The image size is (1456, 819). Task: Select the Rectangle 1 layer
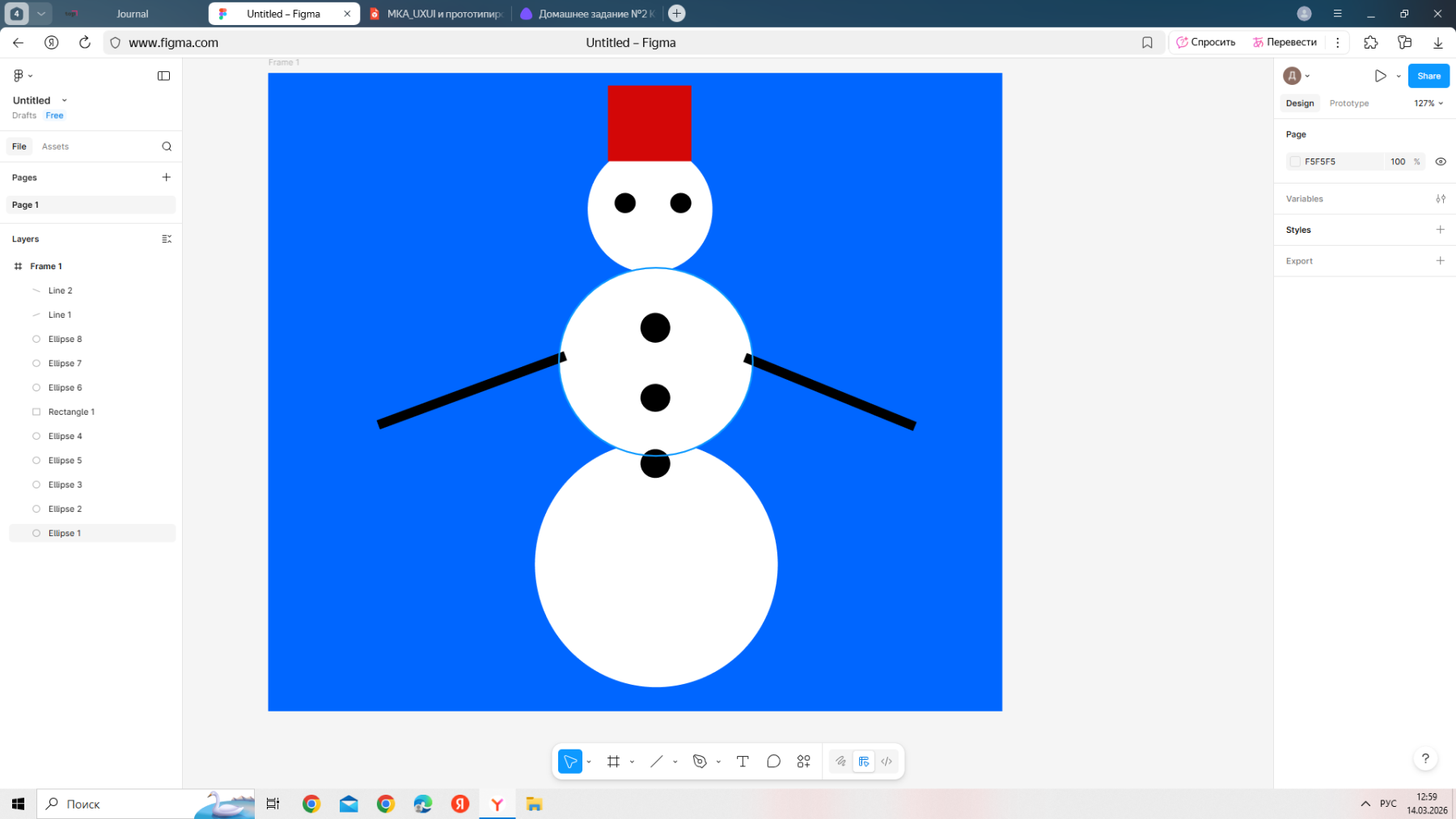tap(71, 412)
